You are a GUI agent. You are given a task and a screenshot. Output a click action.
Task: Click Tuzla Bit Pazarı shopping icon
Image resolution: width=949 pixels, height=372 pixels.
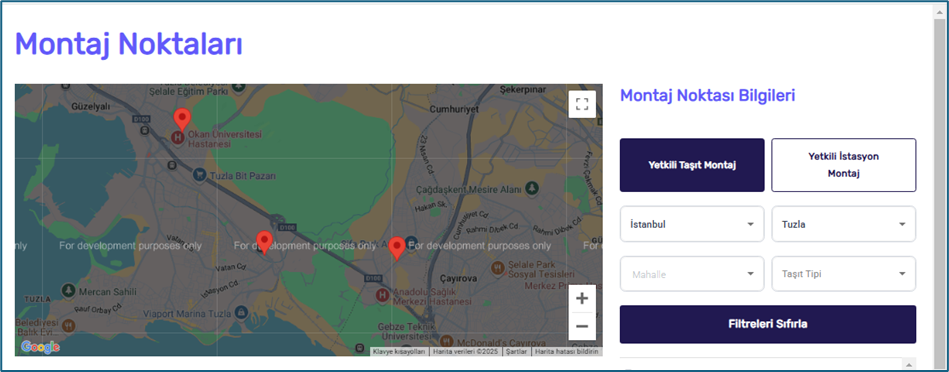click(199, 175)
